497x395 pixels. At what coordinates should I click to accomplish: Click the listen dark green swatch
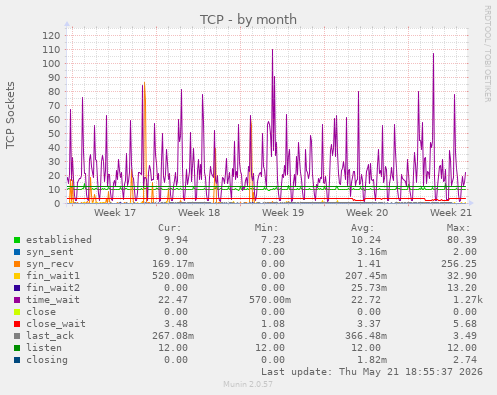(x=17, y=348)
